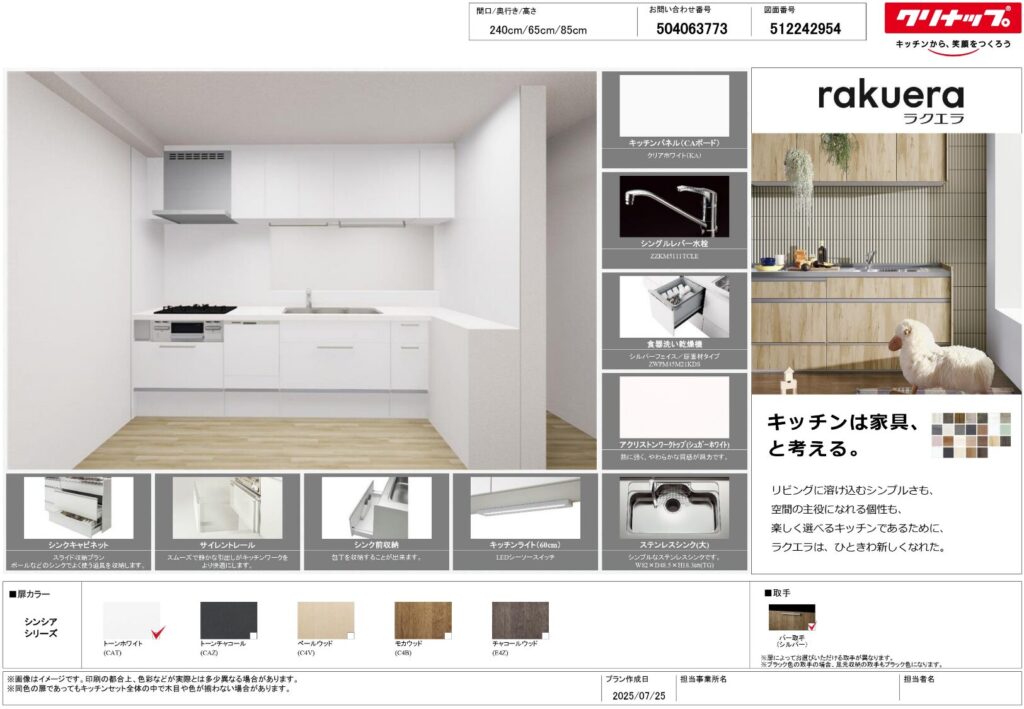Pick the Charcoal Wood door swatch

click(x=520, y=619)
